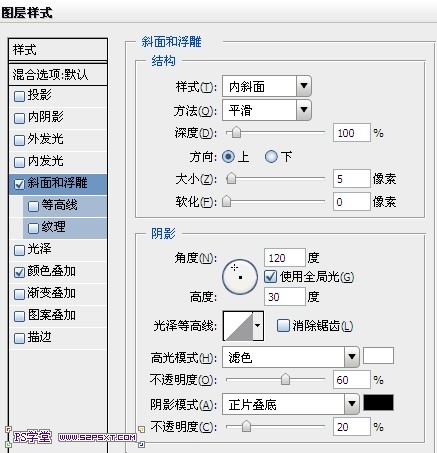Tick the 描边 stroke checkbox

pyautogui.click(x=19, y=338)
